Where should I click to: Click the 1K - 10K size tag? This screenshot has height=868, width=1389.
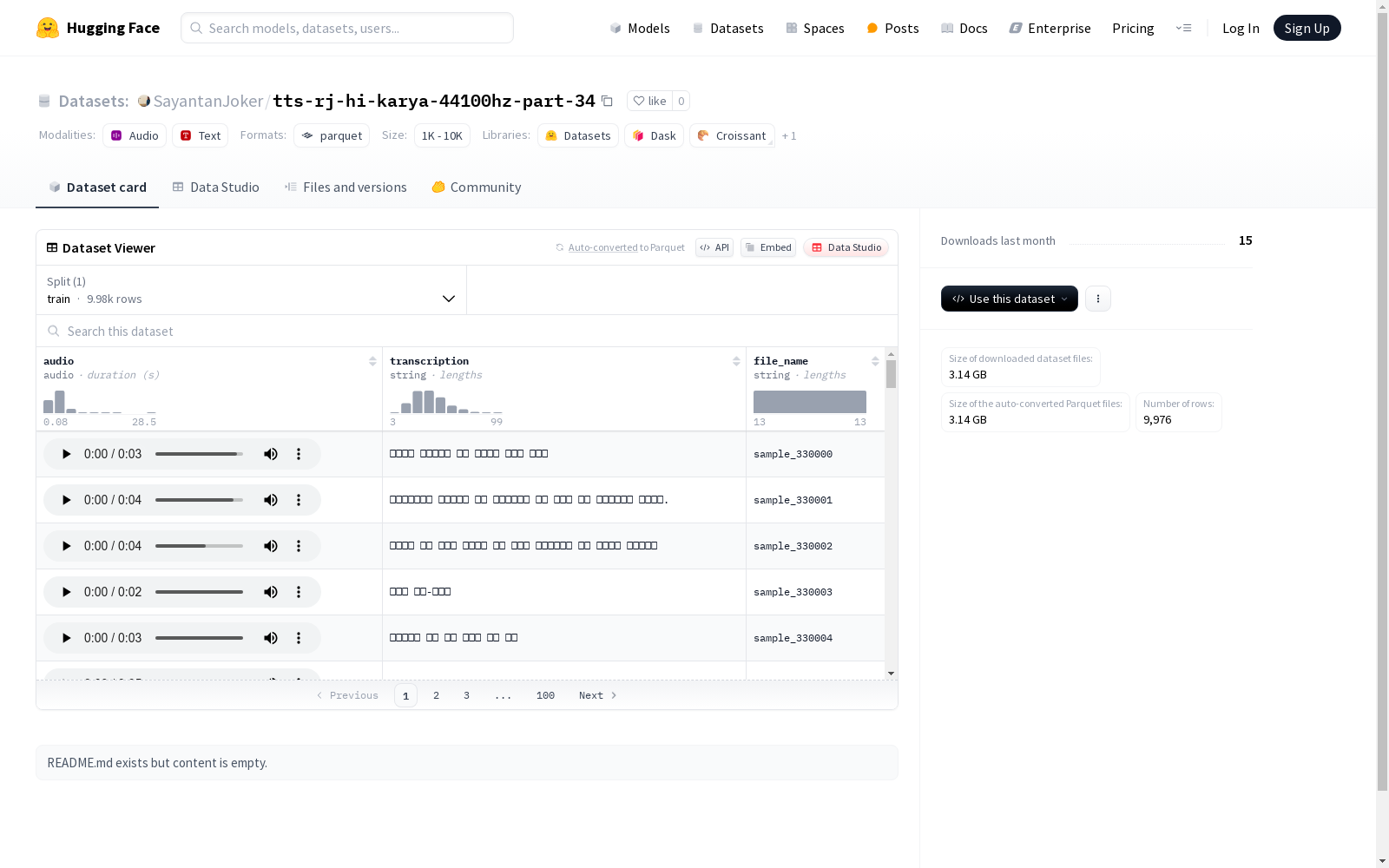click(x=442, y=135)
